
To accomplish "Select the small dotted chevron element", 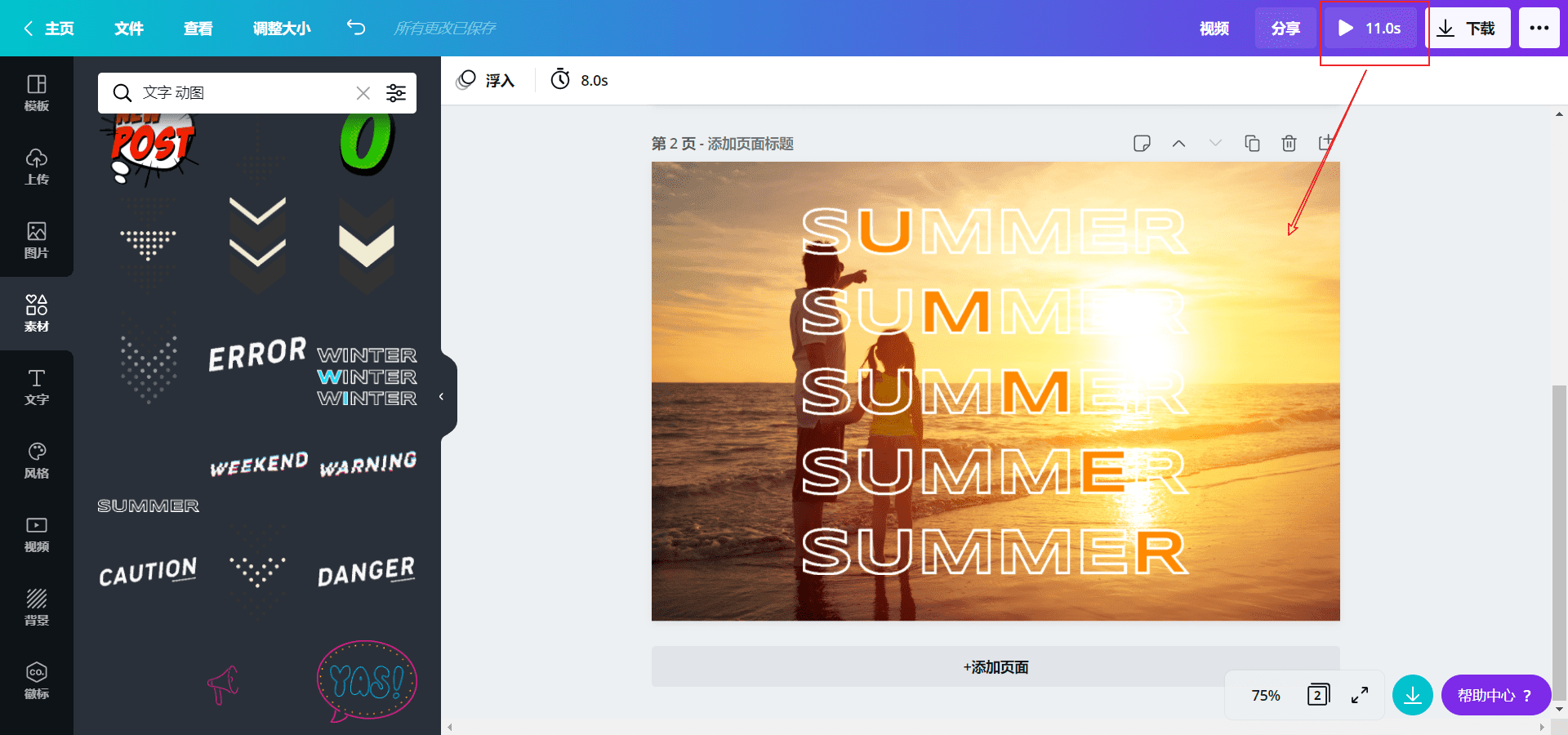I will tap(257, 571).
